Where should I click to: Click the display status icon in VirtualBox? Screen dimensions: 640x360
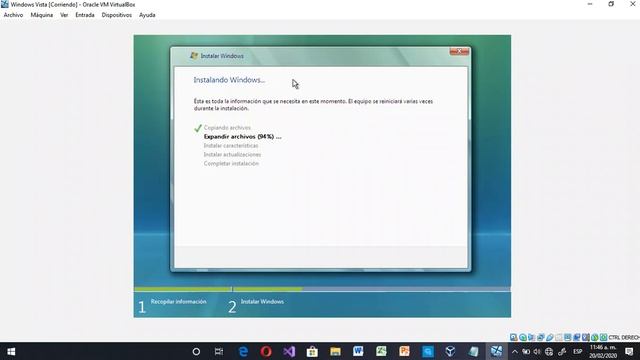568,337
